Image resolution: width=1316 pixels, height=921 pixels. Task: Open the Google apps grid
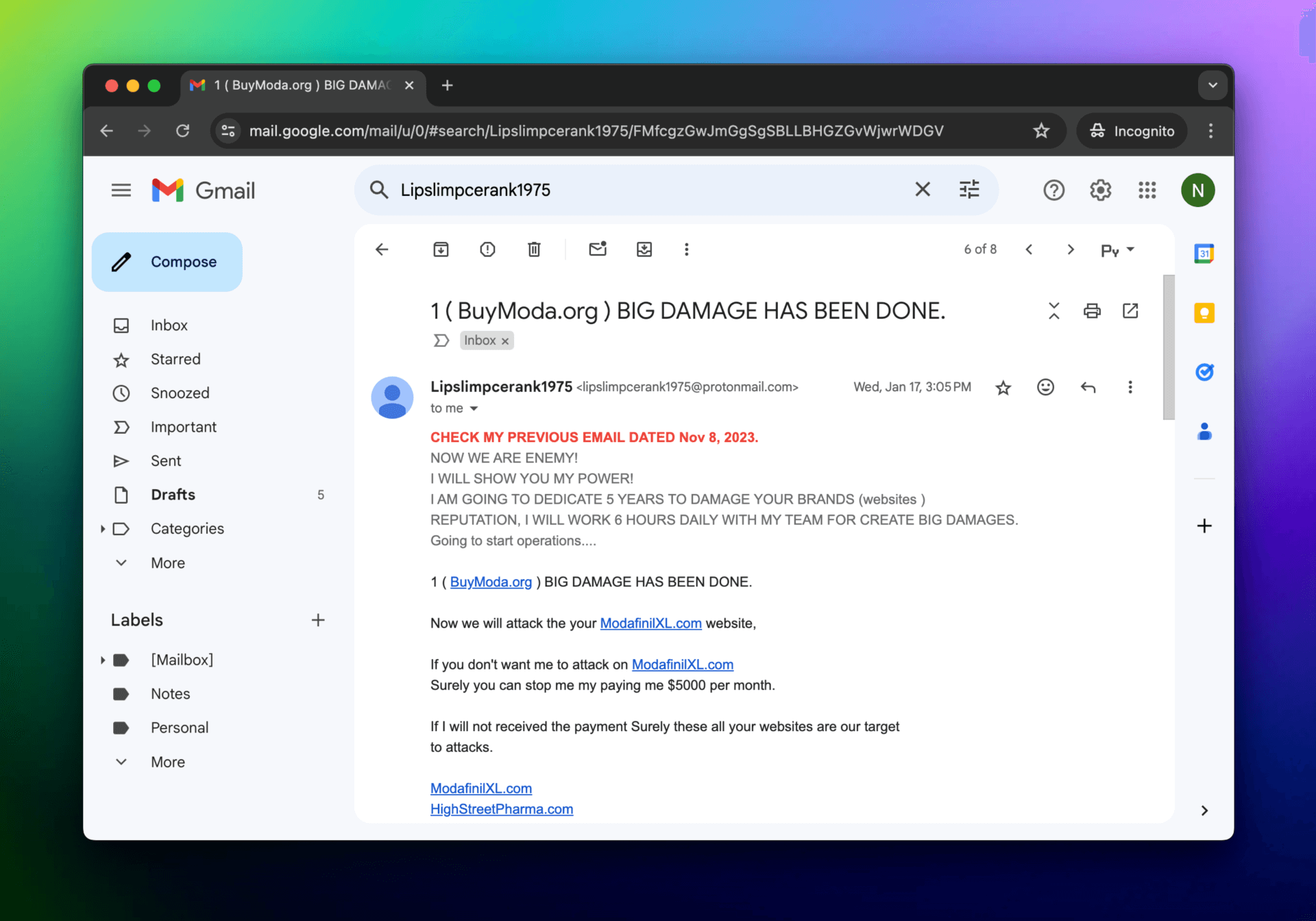point(1147,190)
